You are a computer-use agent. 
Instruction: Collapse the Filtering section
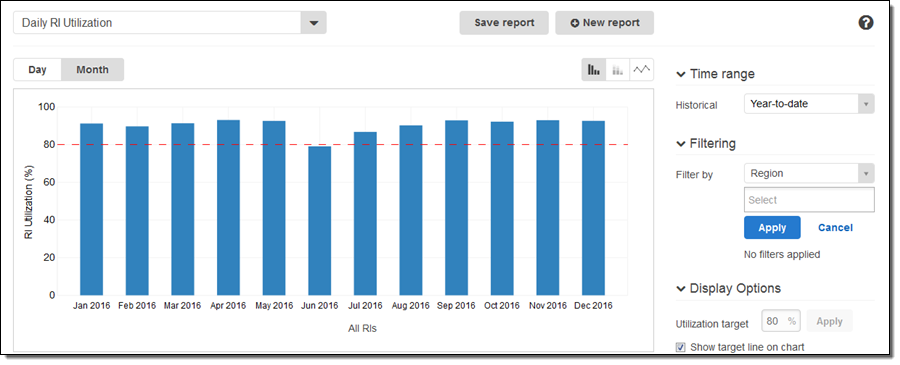coord(681,143)
